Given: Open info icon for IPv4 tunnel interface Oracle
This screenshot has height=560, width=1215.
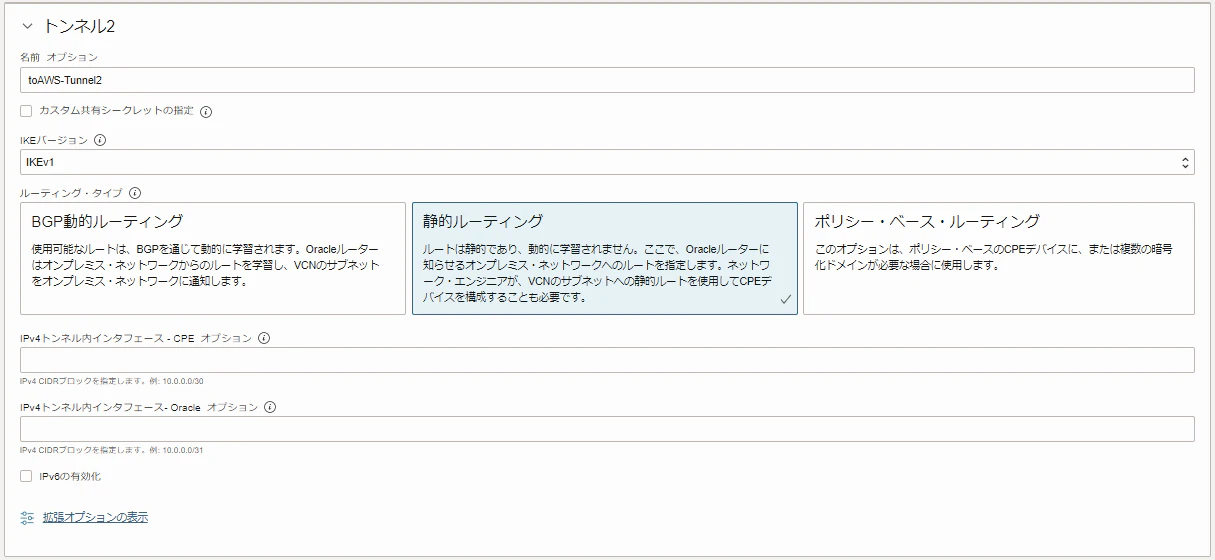Looking at the screenshot, I should coord(270,407).
